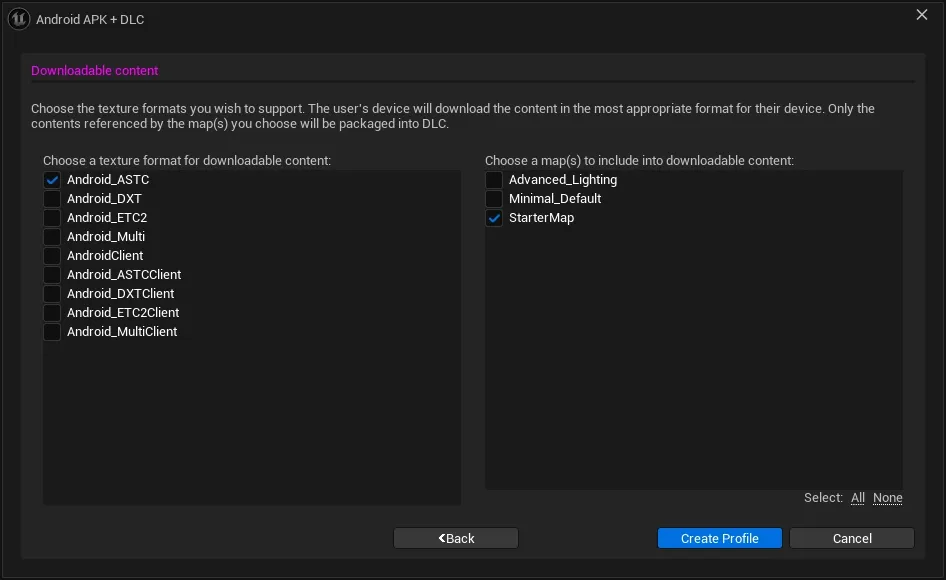
Task: Tick the Android_MultiClient checkbox
Action: point(52,332)
